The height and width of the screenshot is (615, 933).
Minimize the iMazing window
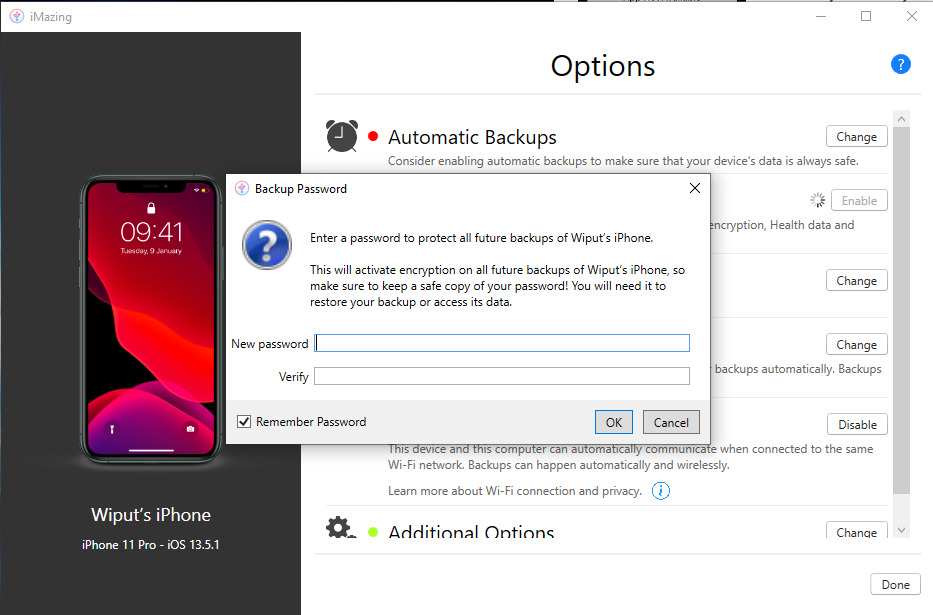(821, 17)
